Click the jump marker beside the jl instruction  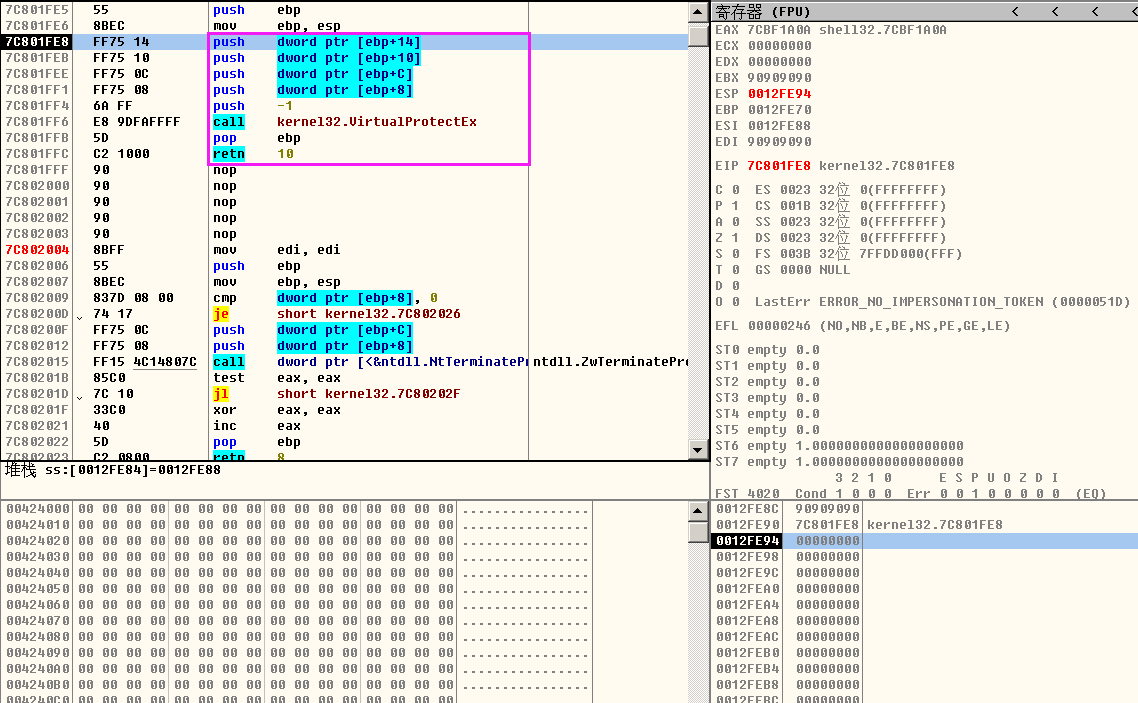(80, 394)
